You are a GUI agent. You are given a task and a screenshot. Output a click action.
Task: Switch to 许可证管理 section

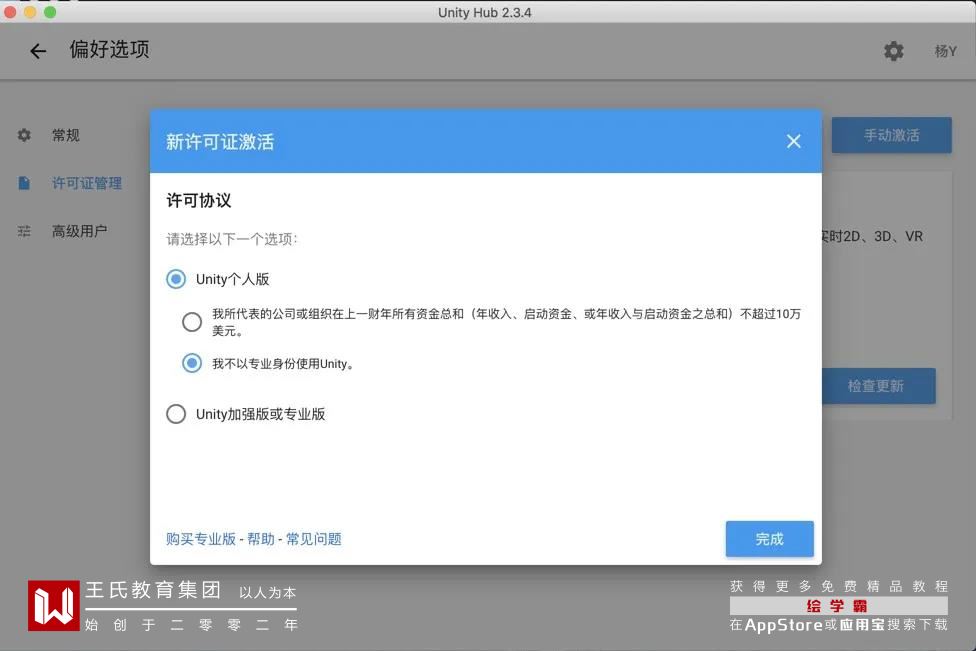pyautogui.click(x=87, y=183)
